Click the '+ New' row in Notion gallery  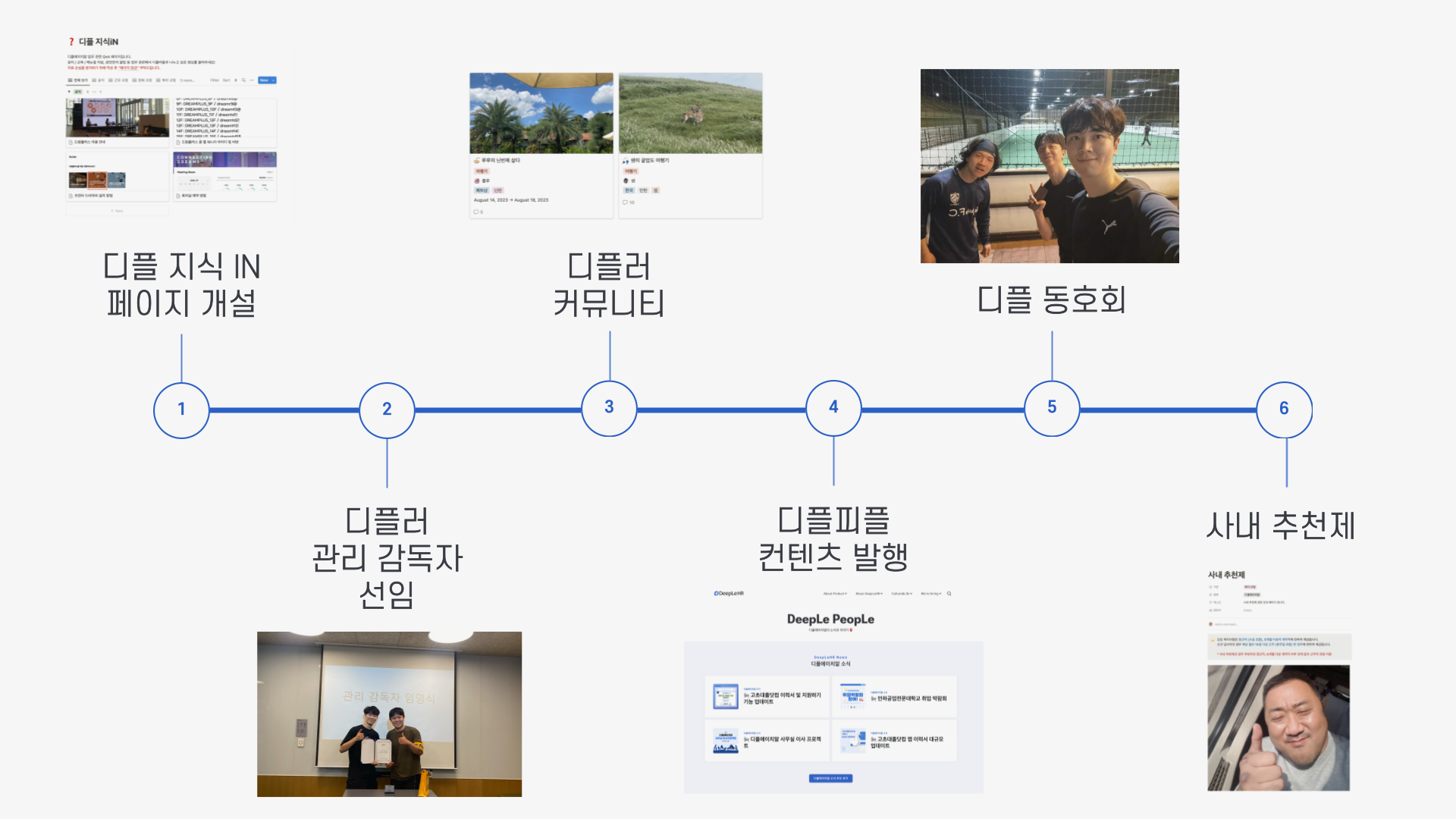tap(118, 211)
